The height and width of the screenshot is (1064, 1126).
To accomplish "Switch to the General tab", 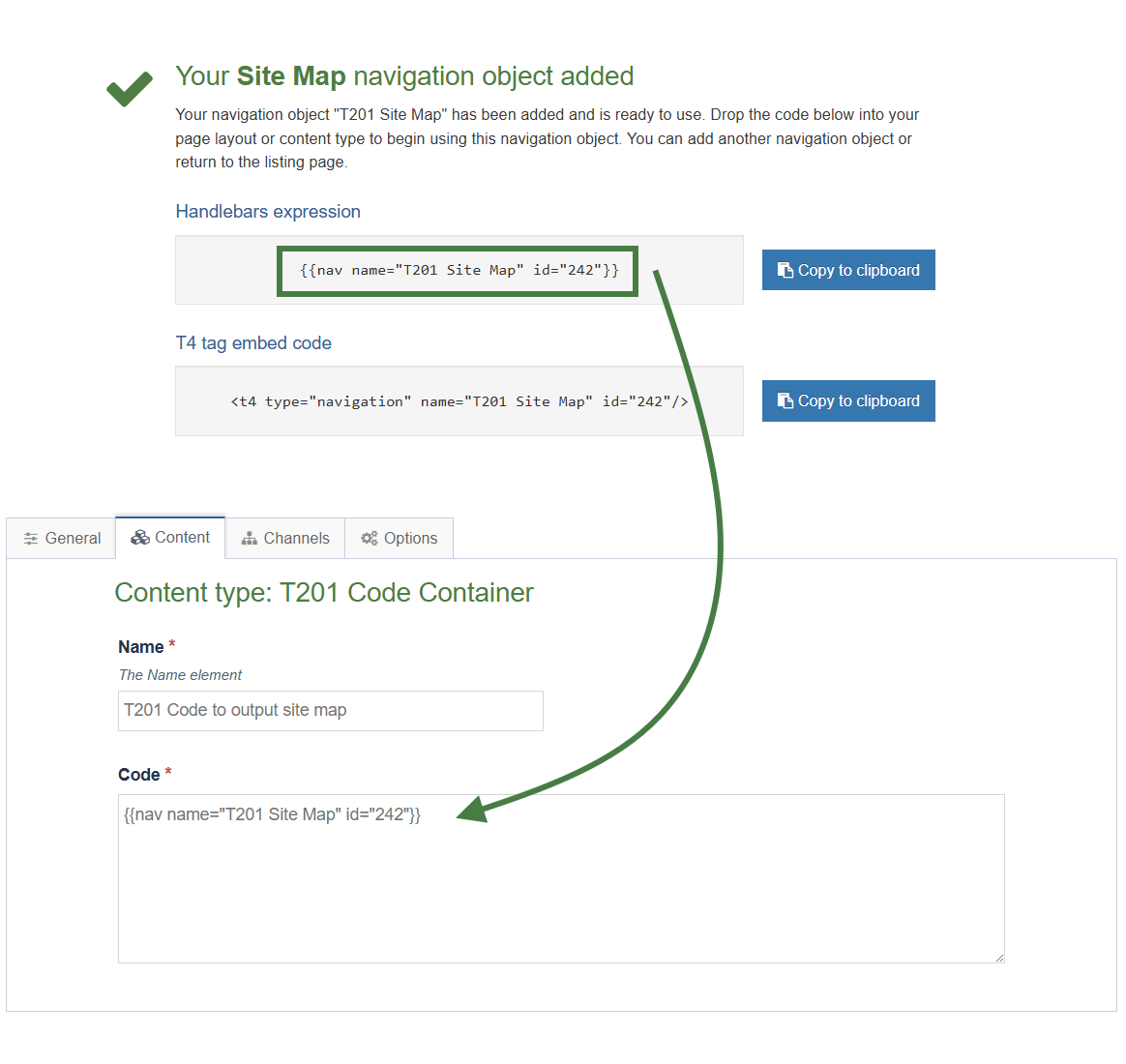I will point(61,538).
